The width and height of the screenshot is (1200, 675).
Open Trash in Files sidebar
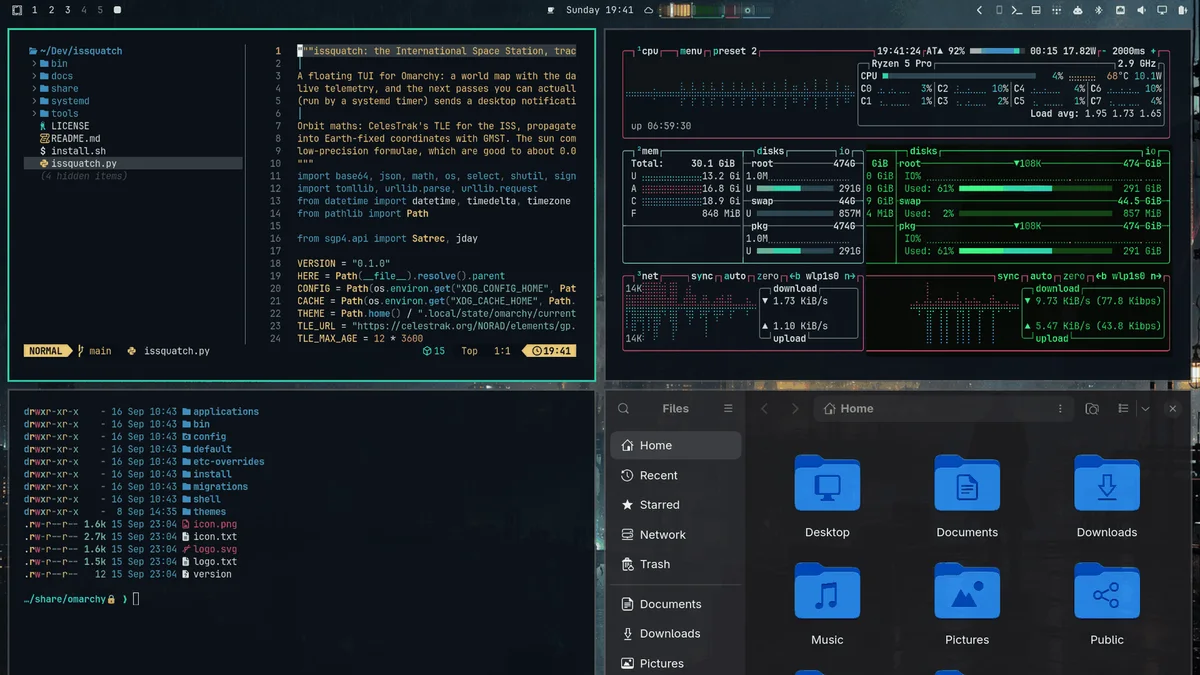coord(676,564)
